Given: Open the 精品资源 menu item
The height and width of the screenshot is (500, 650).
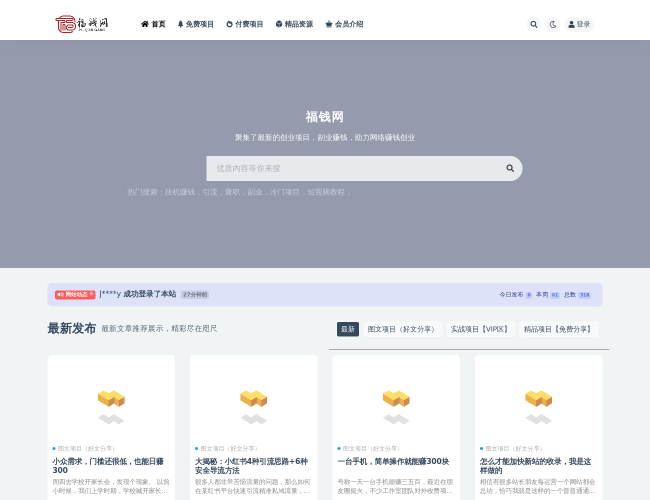Looking at the screenshot, I should [294, 24].
